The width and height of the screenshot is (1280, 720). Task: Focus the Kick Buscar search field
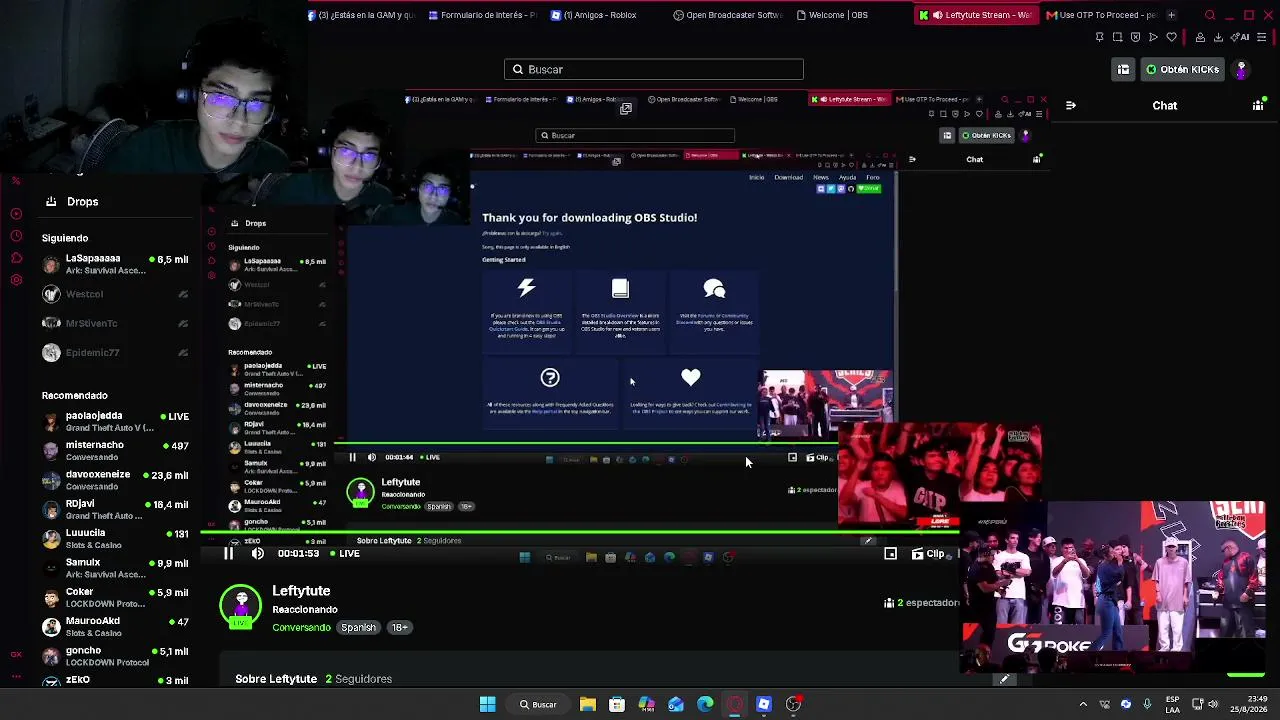coord(654,69)
